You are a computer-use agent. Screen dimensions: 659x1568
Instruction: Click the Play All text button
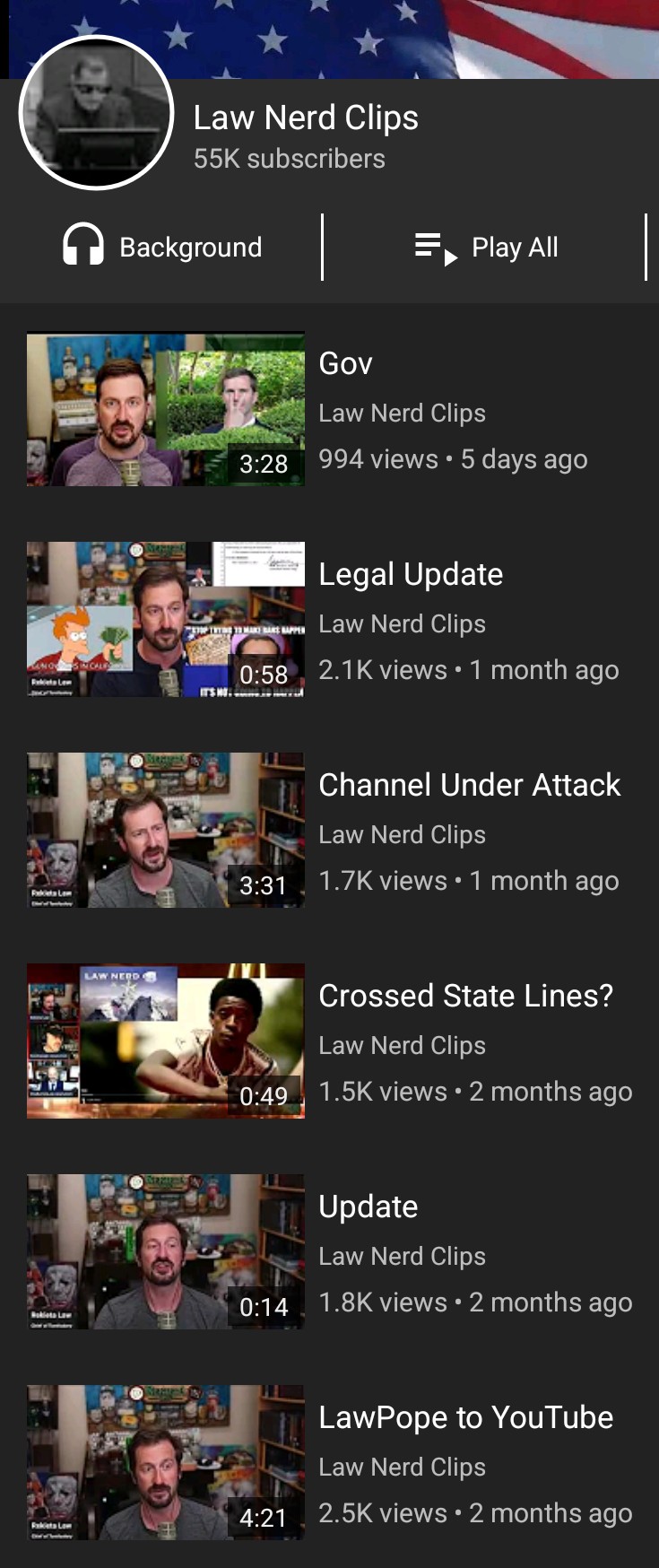point(515,247)
